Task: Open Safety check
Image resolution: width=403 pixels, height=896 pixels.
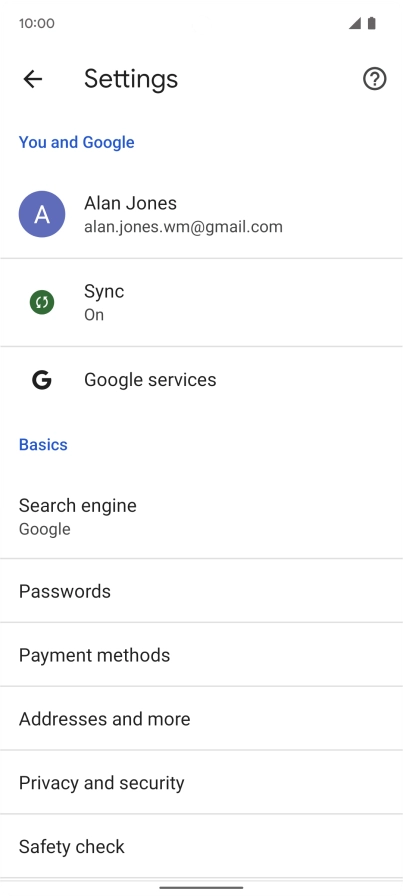Action: 201,846
